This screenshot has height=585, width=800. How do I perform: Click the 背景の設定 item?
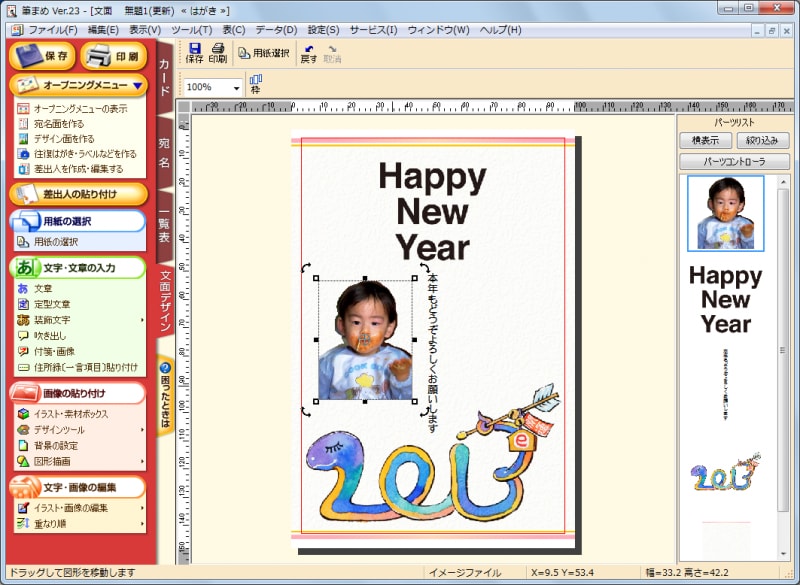pos(55,445)
